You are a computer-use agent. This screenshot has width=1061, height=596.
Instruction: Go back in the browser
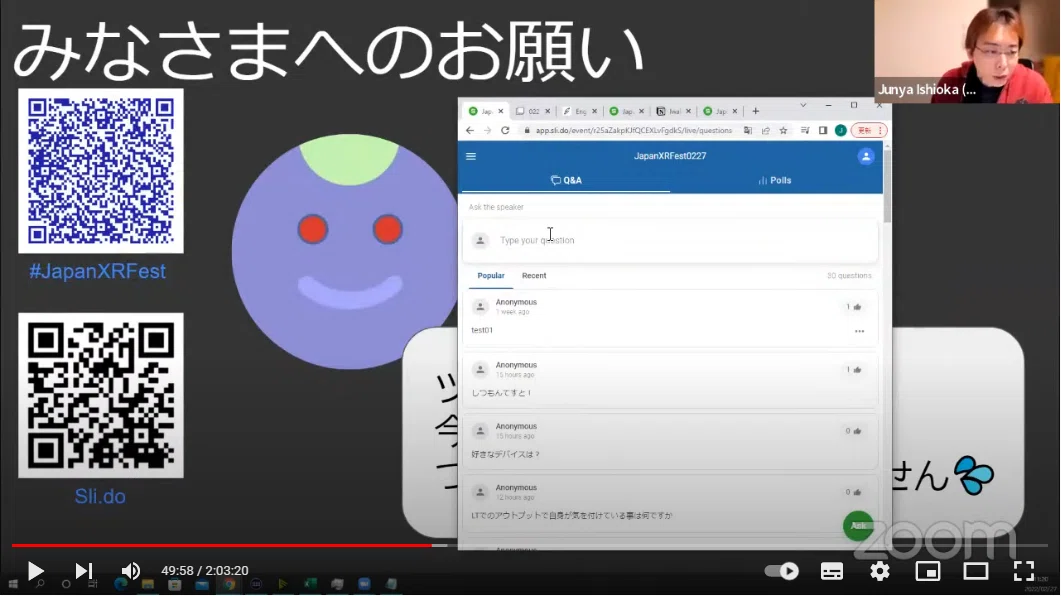click(x=470, y=131)
